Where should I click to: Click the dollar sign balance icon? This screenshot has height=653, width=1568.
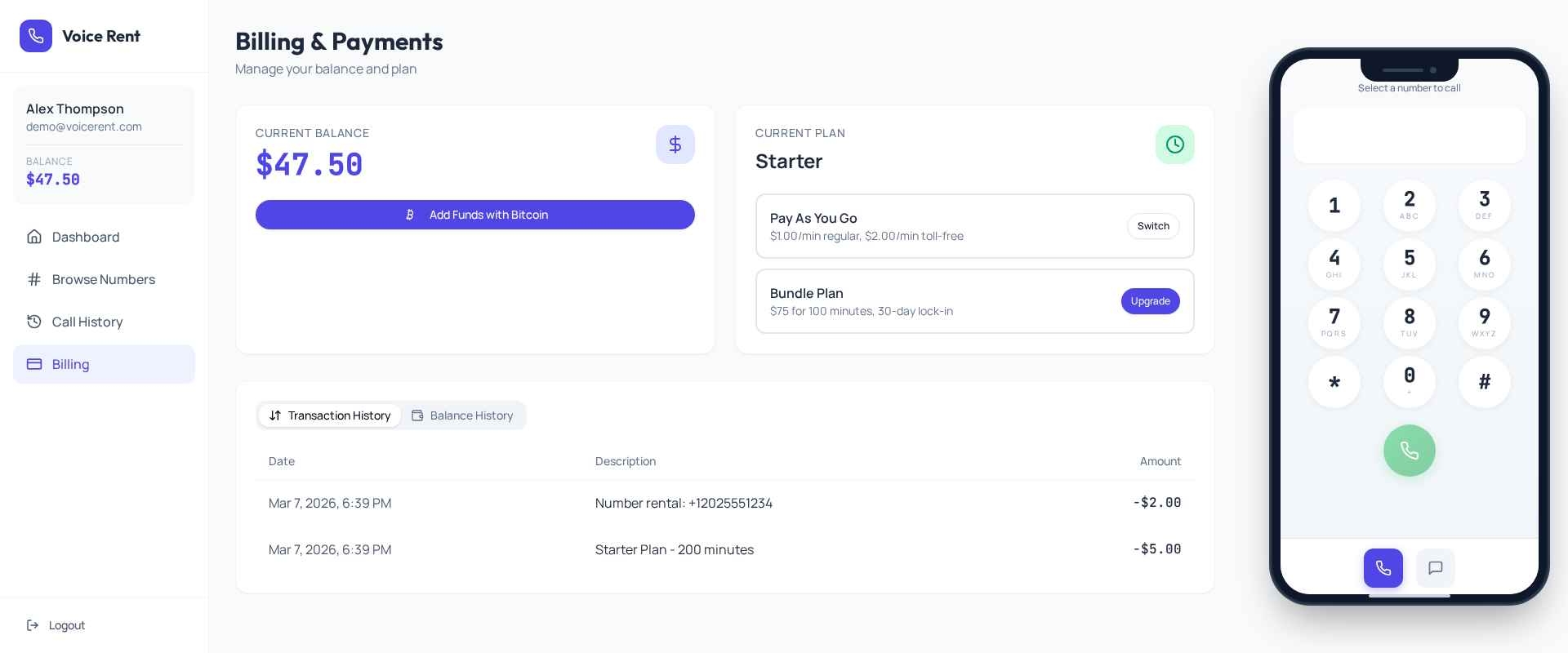click(675, 144)
